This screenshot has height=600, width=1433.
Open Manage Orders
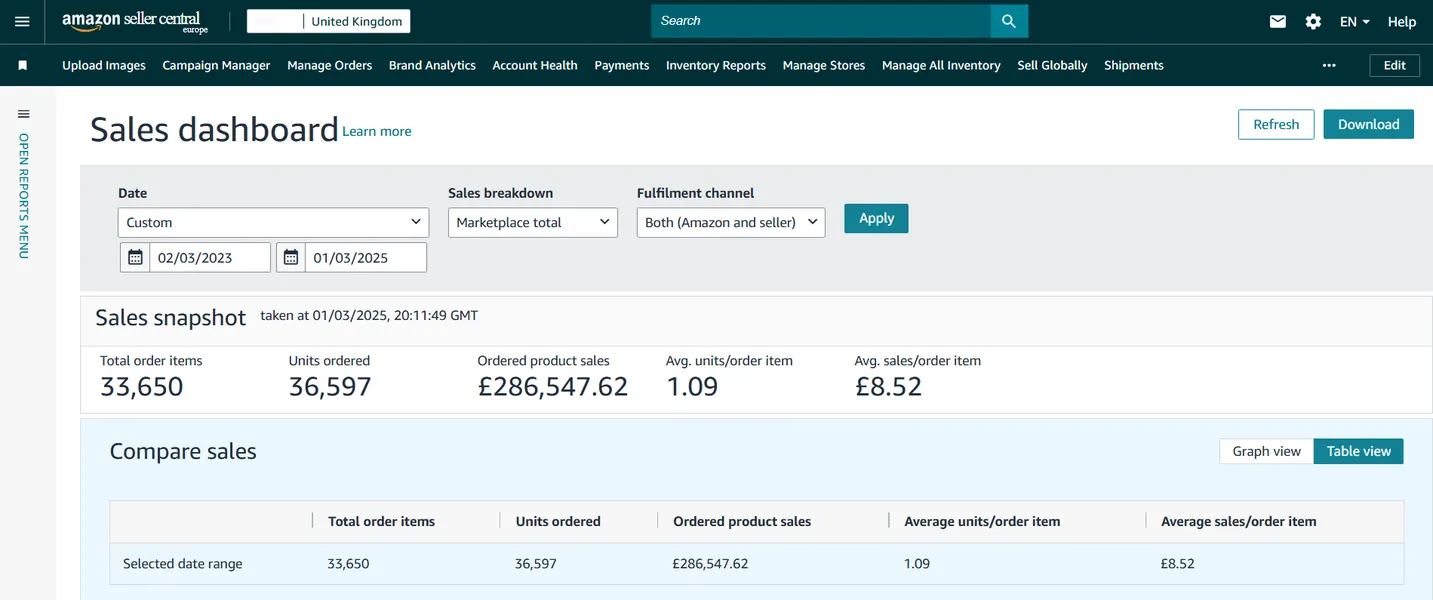pyautogui.click(x=329, y=65)
